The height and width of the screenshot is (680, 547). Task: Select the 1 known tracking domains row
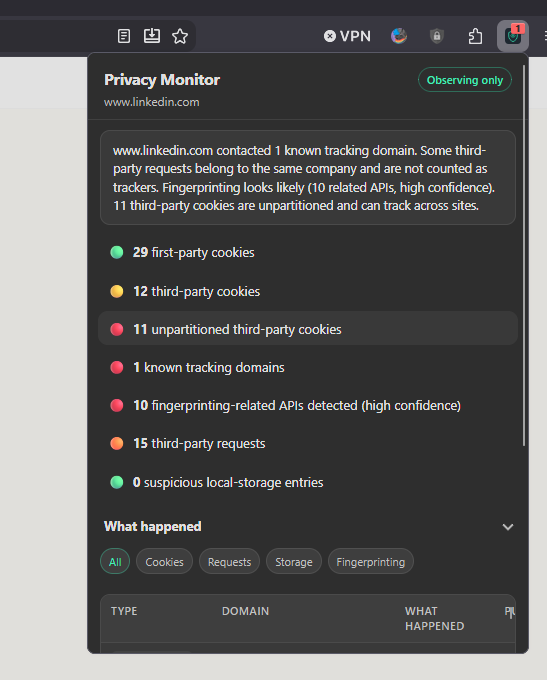coord(308,367)
